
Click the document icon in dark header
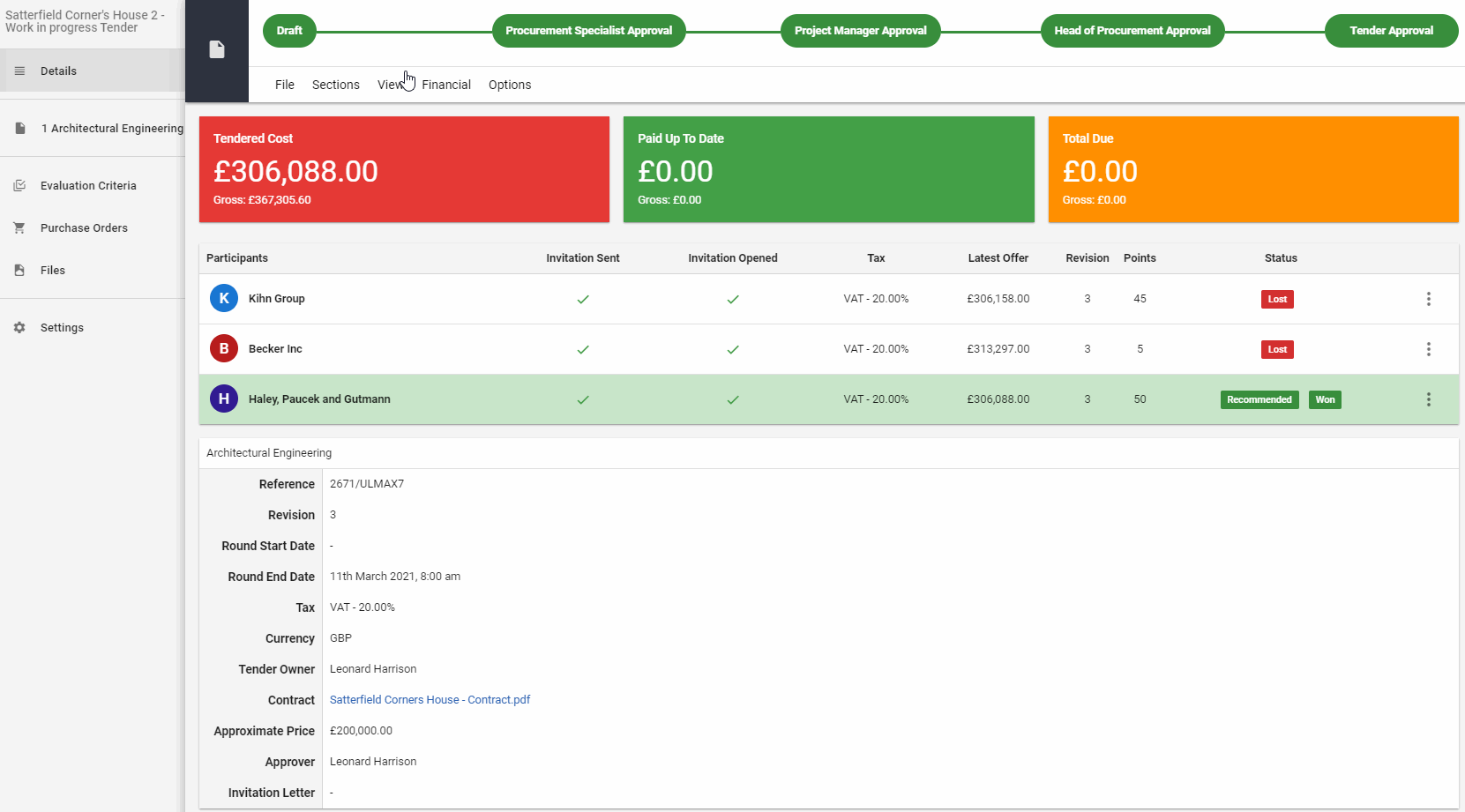pyautogui.click(x=217, y=49)
